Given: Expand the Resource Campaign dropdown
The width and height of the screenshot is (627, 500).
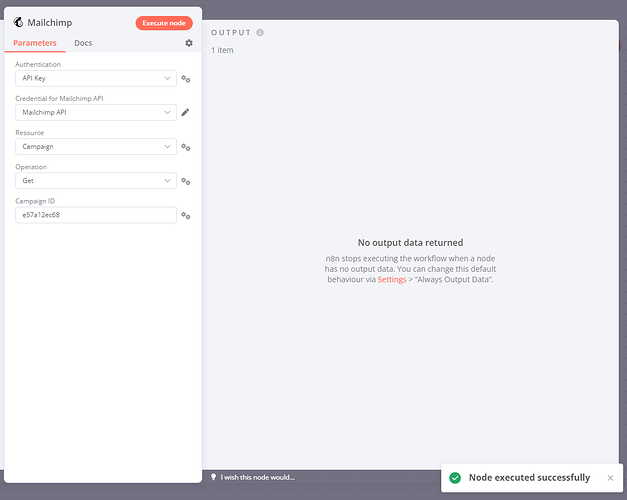Looking at the screenshot, I should tap(96, 147).
